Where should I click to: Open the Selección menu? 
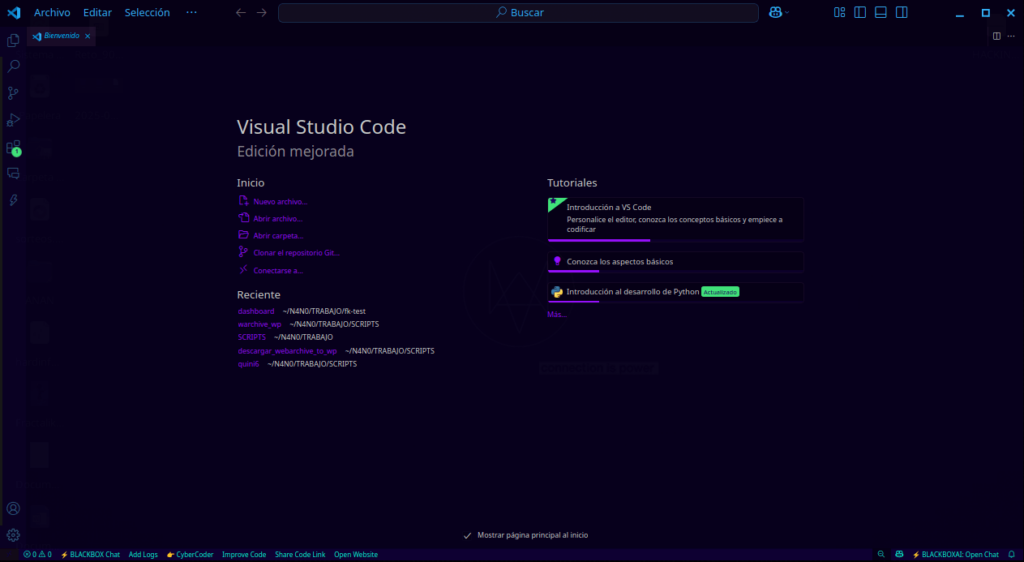point(148,12)
